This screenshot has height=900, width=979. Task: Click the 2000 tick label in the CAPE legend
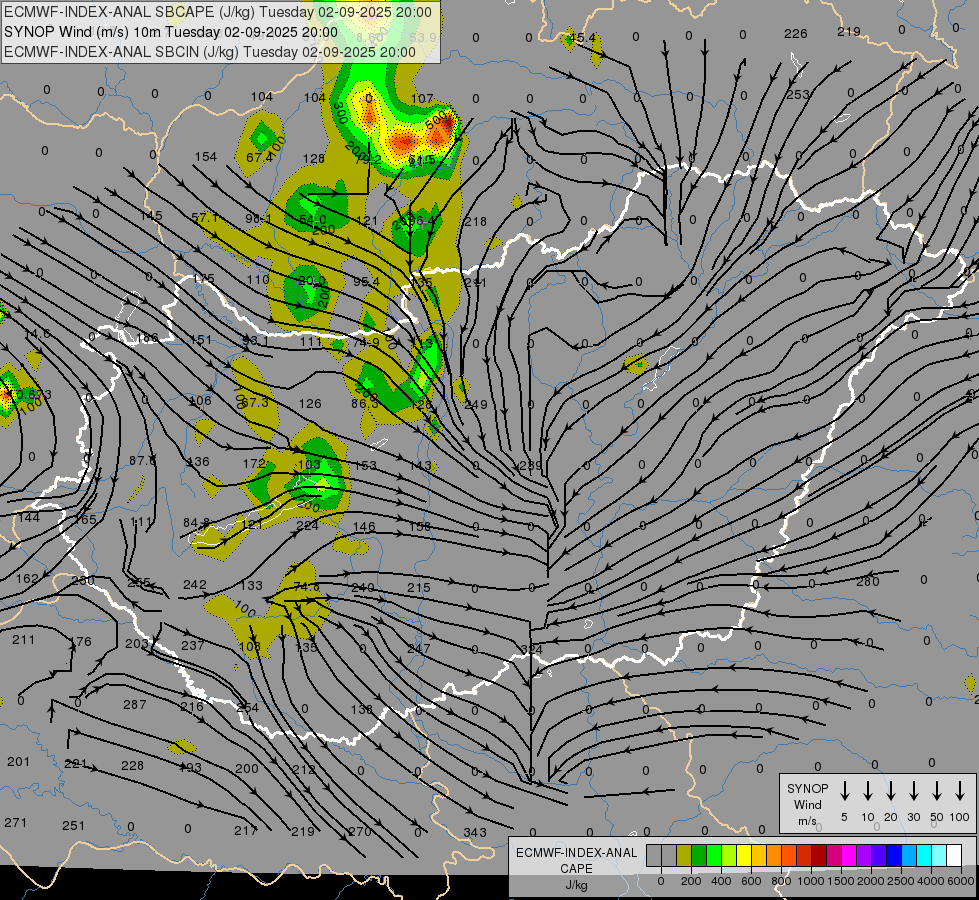870,881
